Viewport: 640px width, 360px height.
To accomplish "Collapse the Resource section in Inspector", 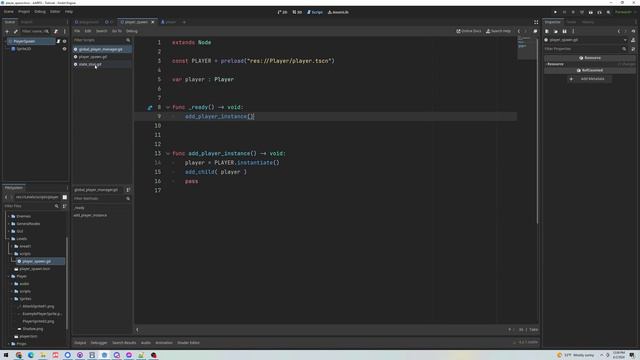I will [590, 64].
